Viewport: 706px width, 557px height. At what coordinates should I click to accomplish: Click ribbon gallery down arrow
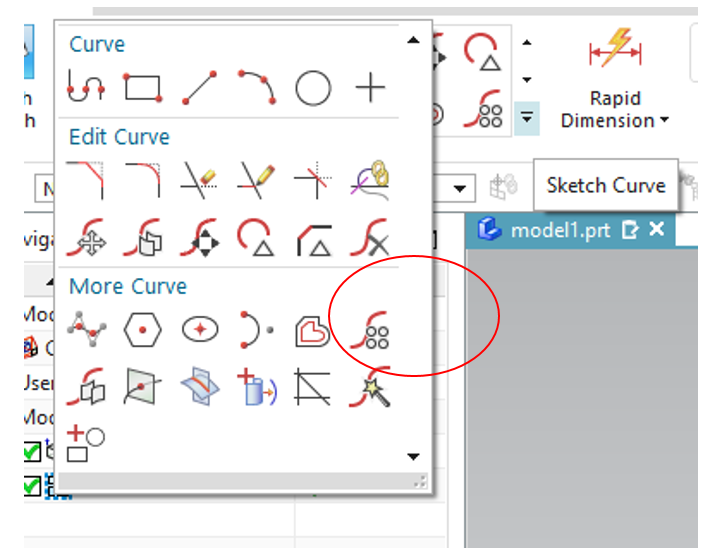[527, 80]
